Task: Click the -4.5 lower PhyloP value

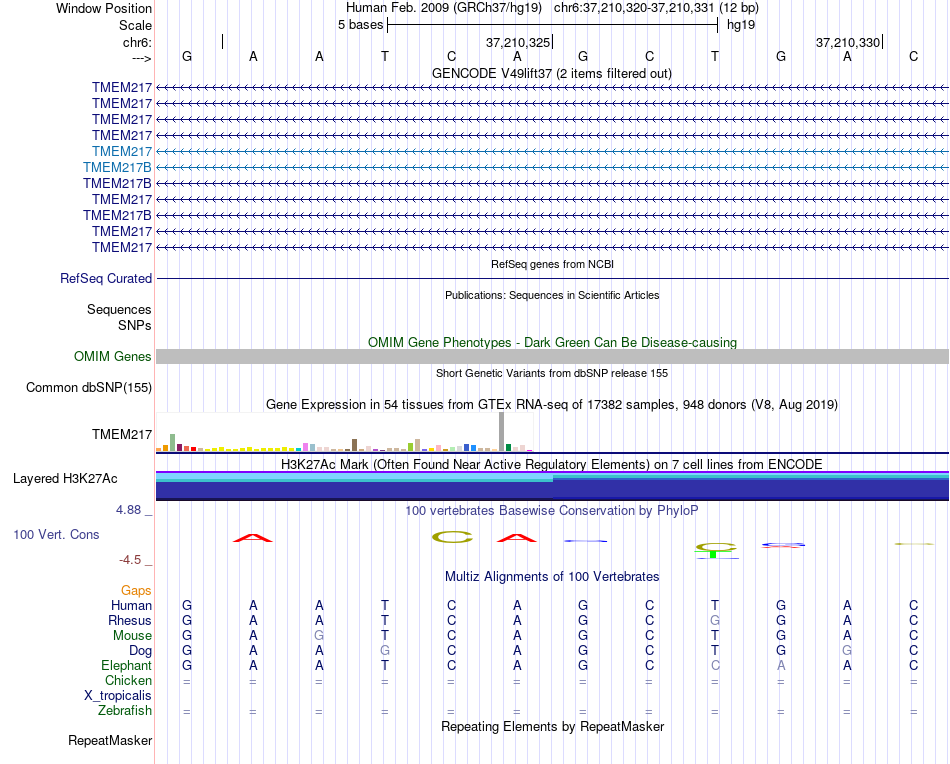Action: [130, 559]
